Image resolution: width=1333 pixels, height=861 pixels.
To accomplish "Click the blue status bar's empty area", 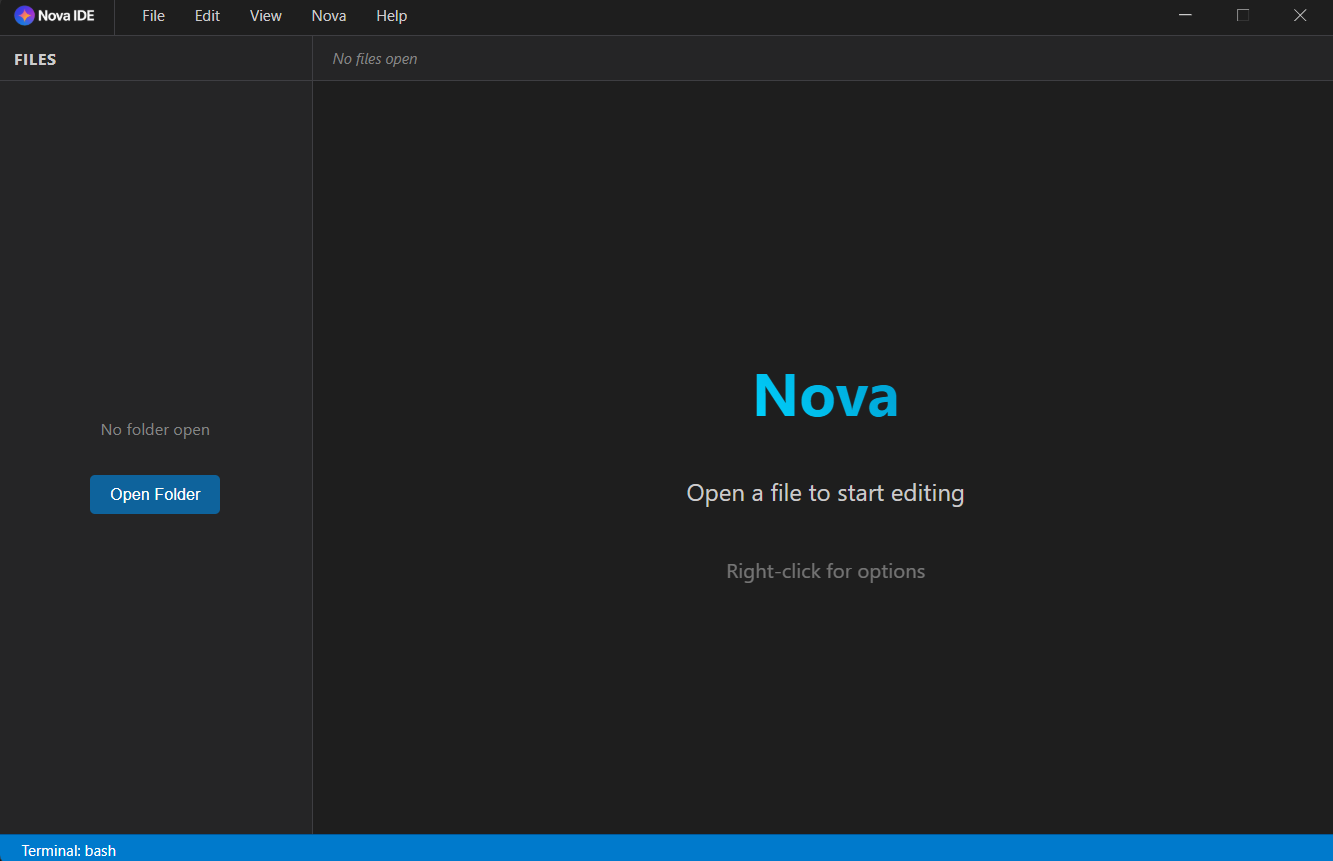I will click(x=700, y=849).
